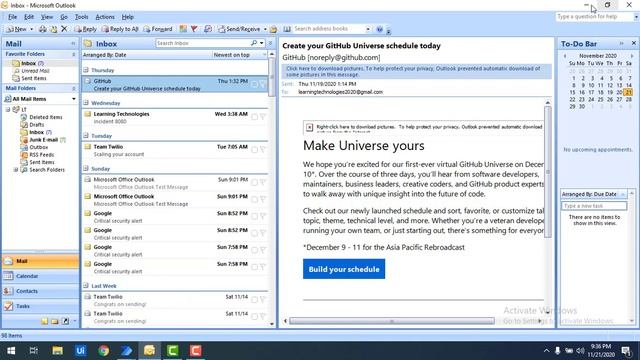Click the toolbar icon left of Send/Receive
This screenshot has height=360, width=640.
coord(208,29)
